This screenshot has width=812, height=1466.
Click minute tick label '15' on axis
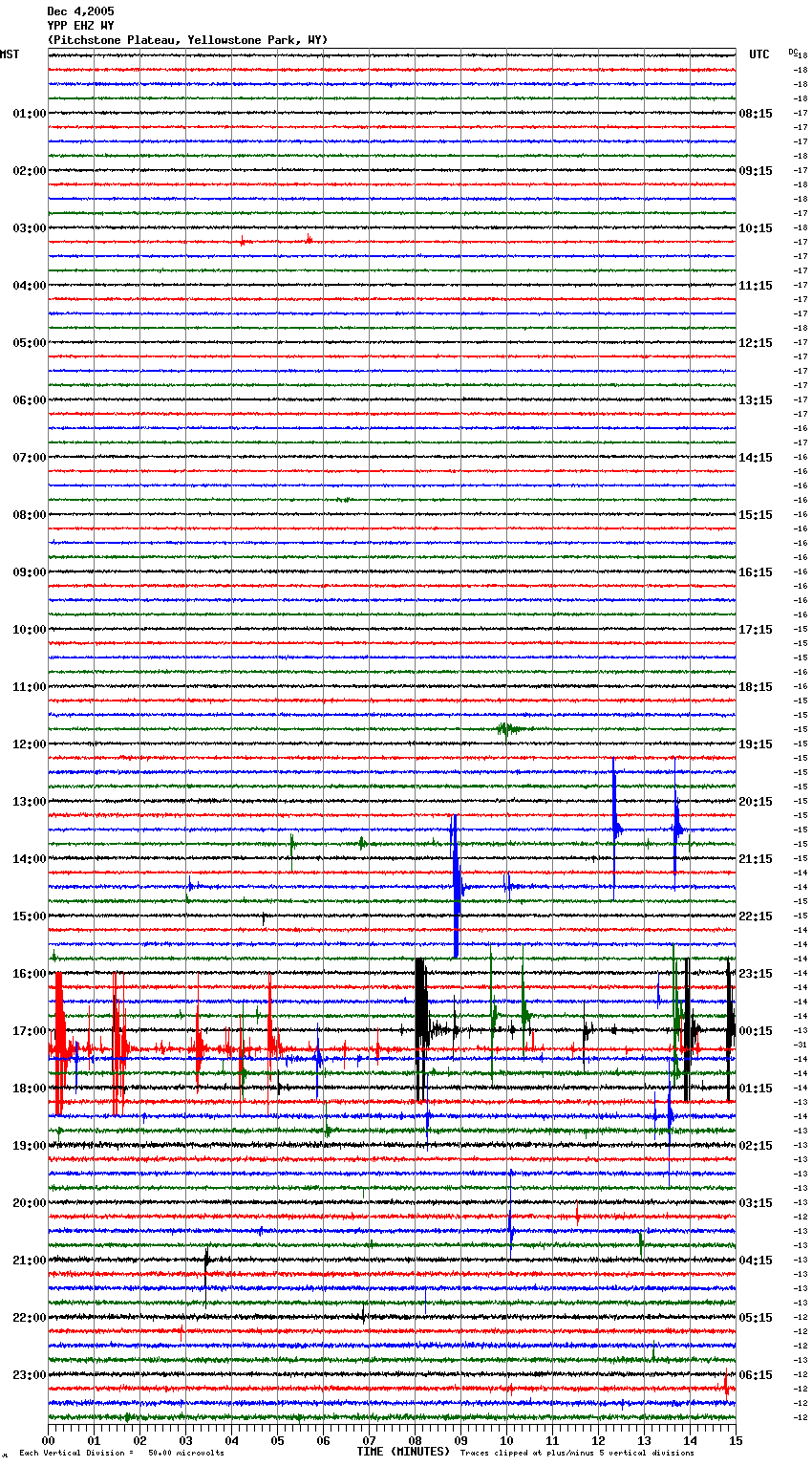(736, 1440)
